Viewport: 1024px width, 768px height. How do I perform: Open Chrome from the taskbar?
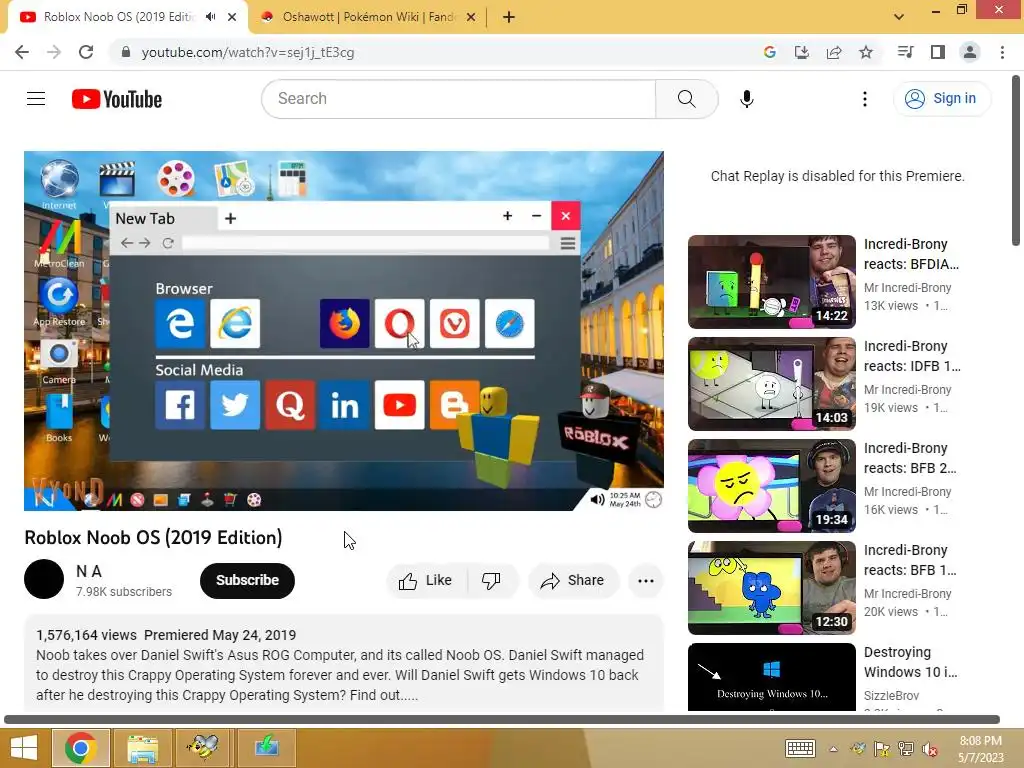[81, 748]
